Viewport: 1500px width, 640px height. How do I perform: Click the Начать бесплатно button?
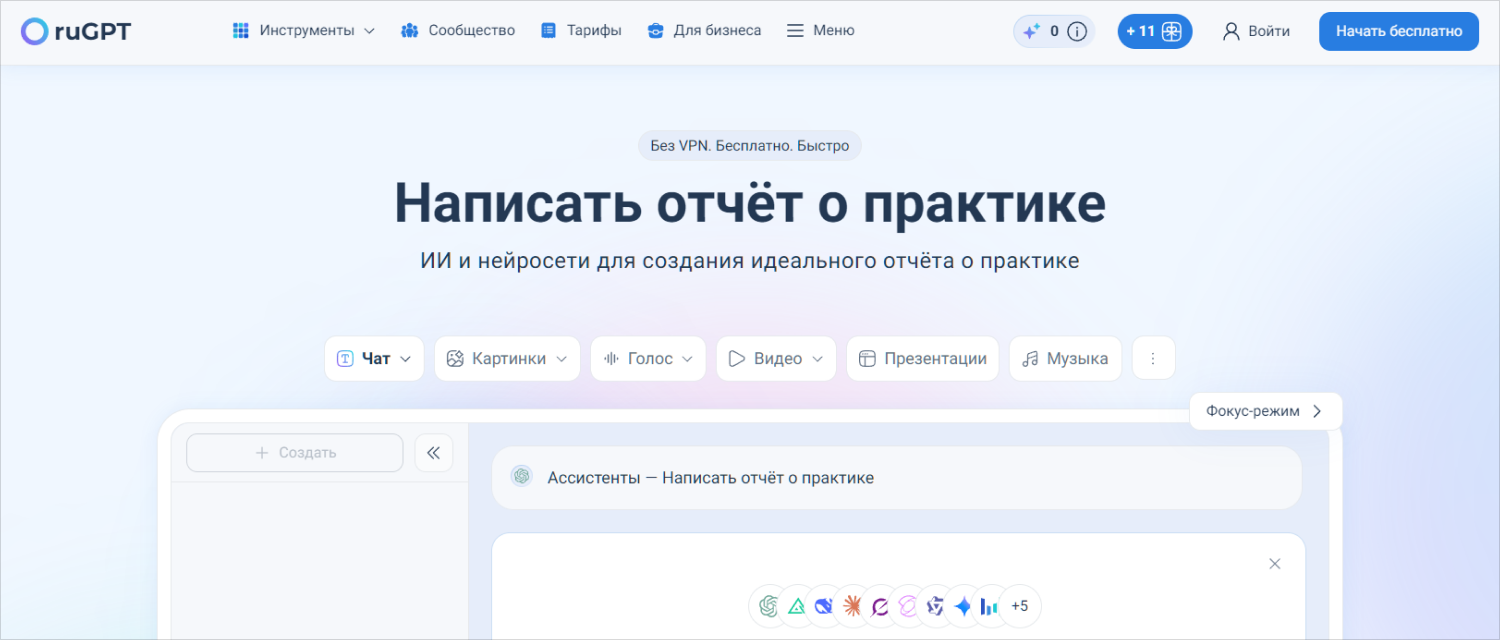tap(1398, 31)
